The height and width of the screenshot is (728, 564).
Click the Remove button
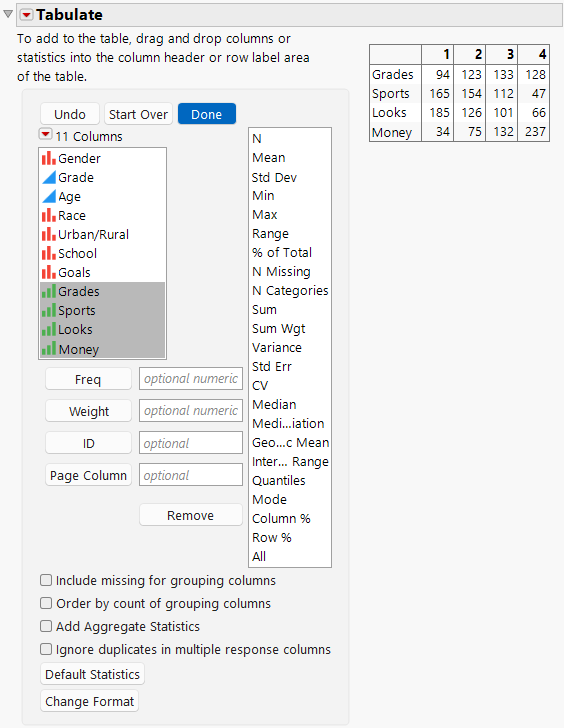click(190, 515)
